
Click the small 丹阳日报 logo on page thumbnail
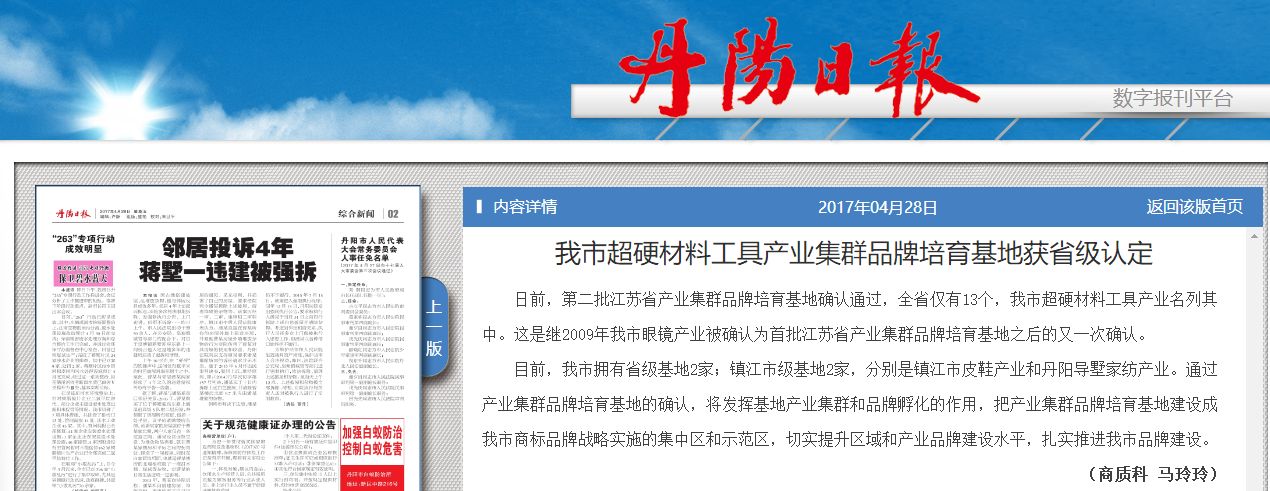[71, 212]
